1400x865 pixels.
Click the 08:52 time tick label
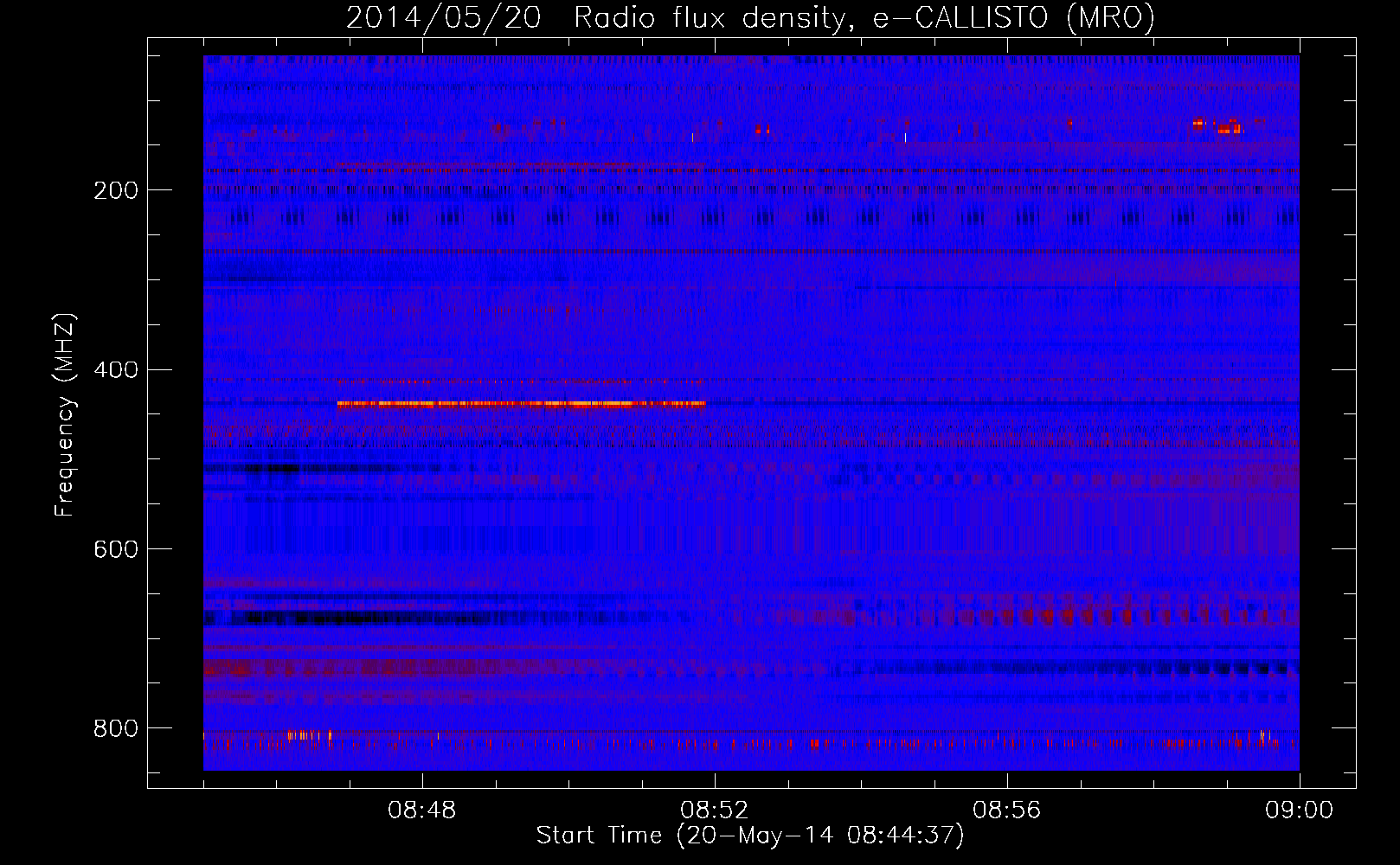tap(715, 811)
